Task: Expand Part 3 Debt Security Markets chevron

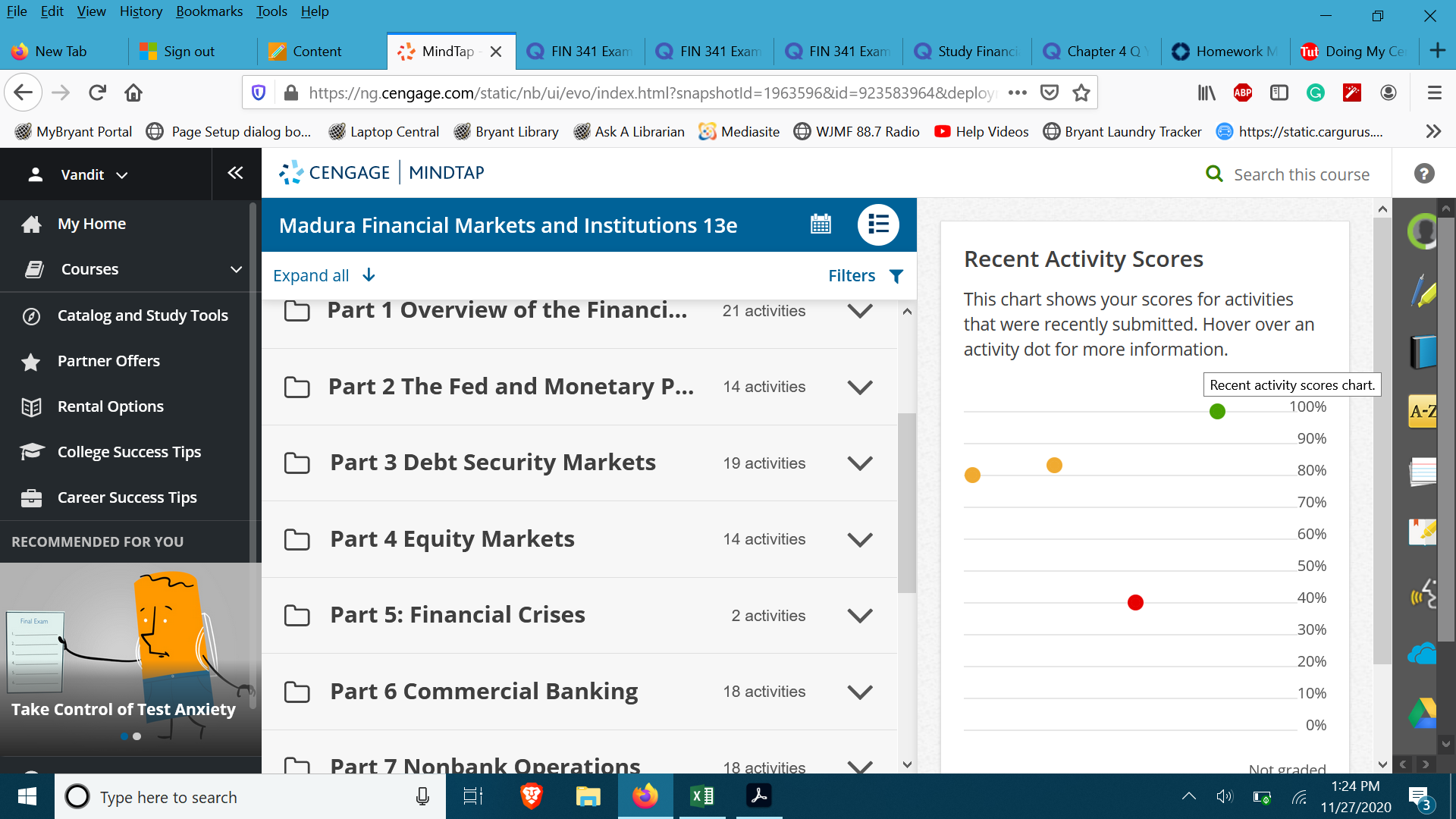Action: 860,463
